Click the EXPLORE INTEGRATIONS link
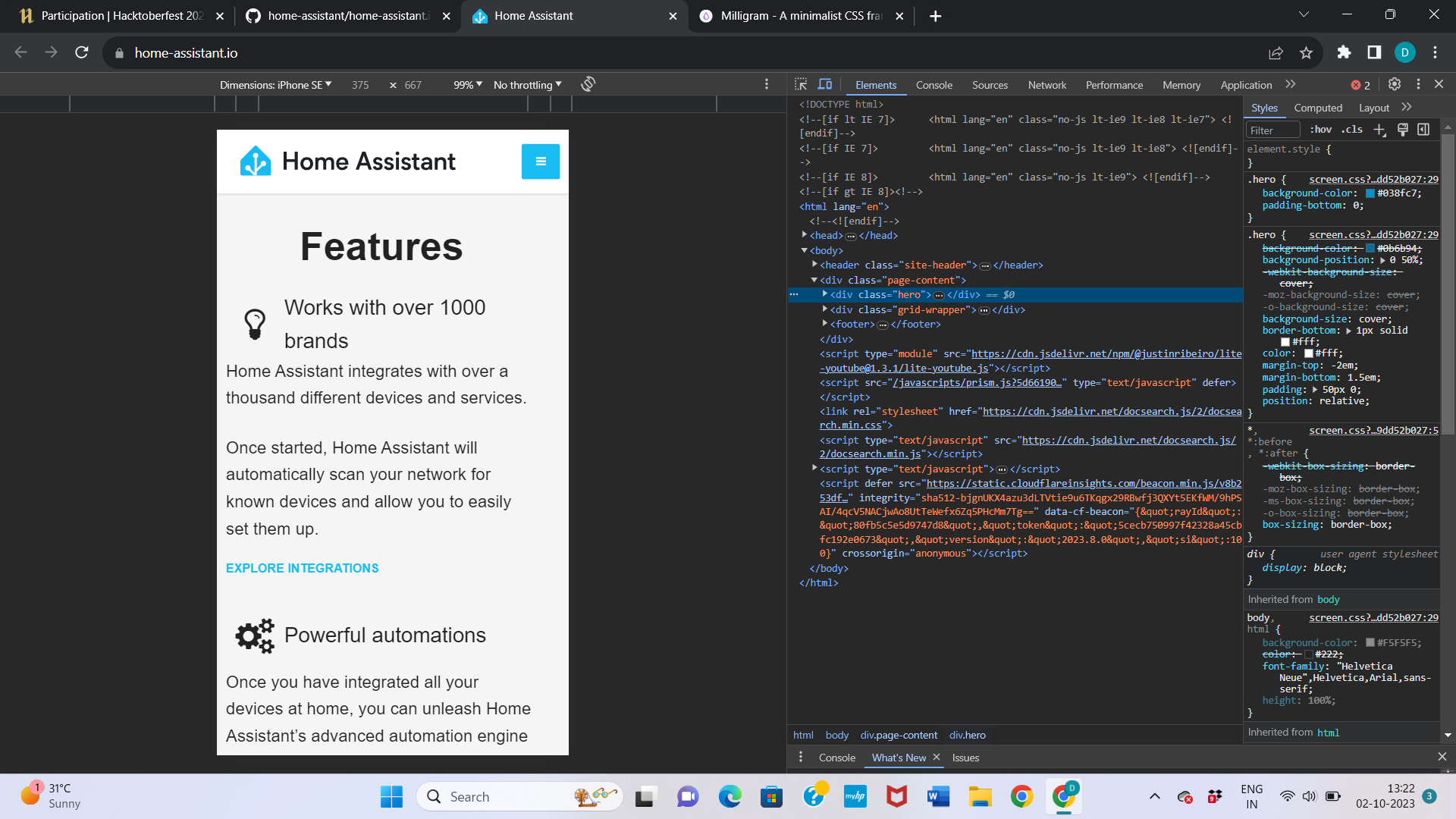 302,567
